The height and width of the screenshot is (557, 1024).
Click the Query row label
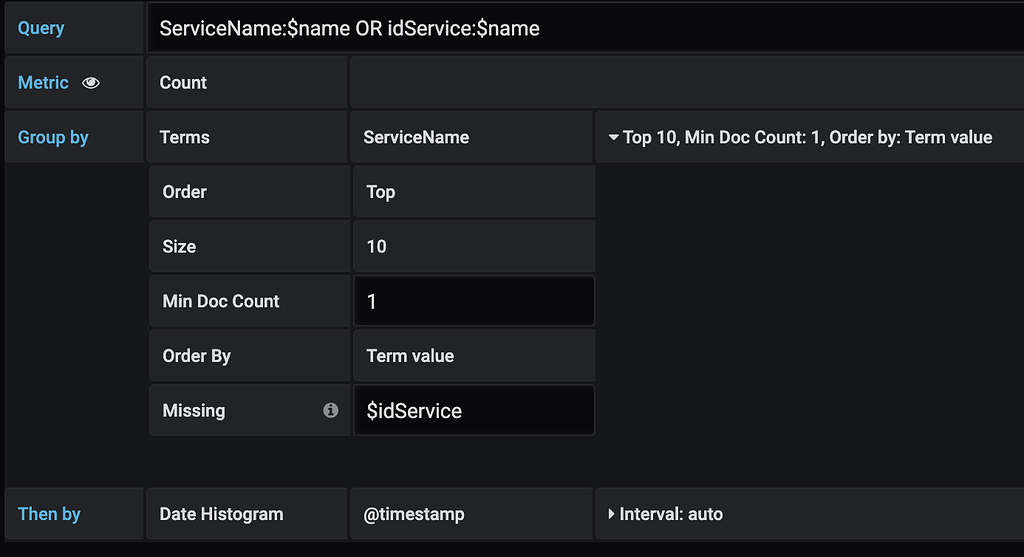pyautogui.click(x=41, y=28)
